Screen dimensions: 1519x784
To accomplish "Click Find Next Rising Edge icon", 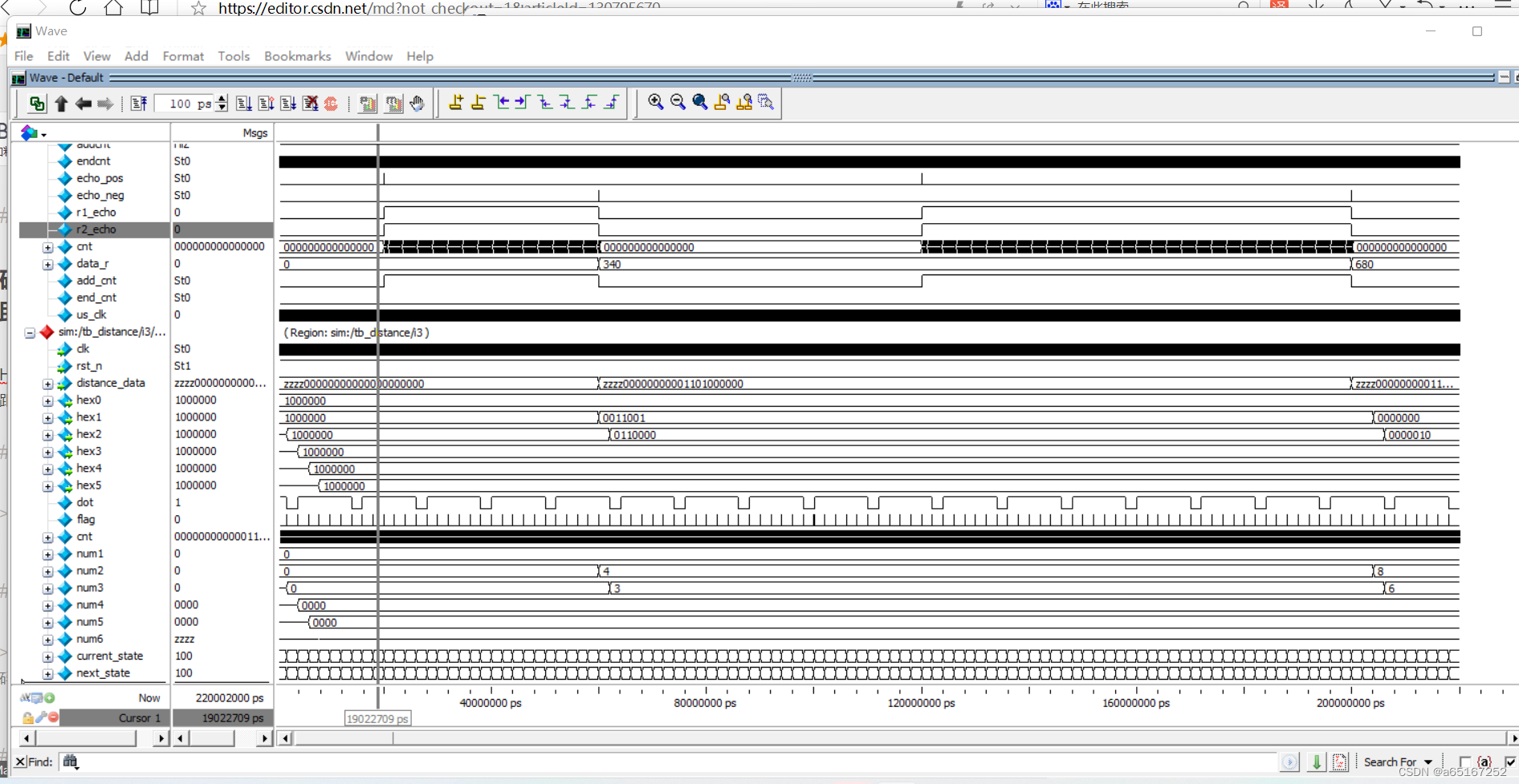I will point(612,102).
